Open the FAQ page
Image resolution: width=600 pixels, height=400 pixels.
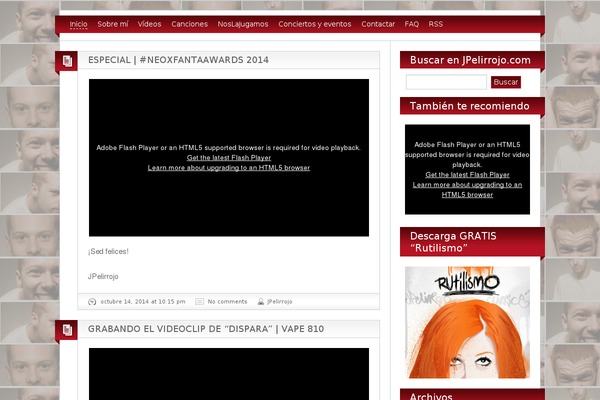pyautogui.click(x=412, y=24)
